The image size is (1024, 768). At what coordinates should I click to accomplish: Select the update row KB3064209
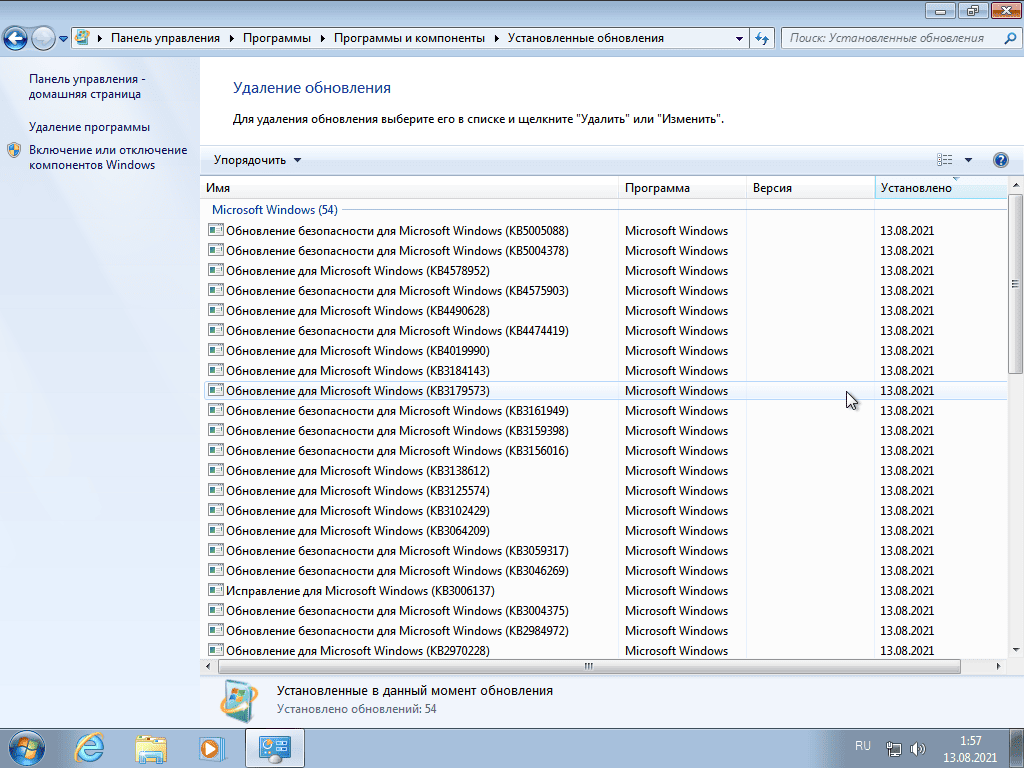pos(605,531)
